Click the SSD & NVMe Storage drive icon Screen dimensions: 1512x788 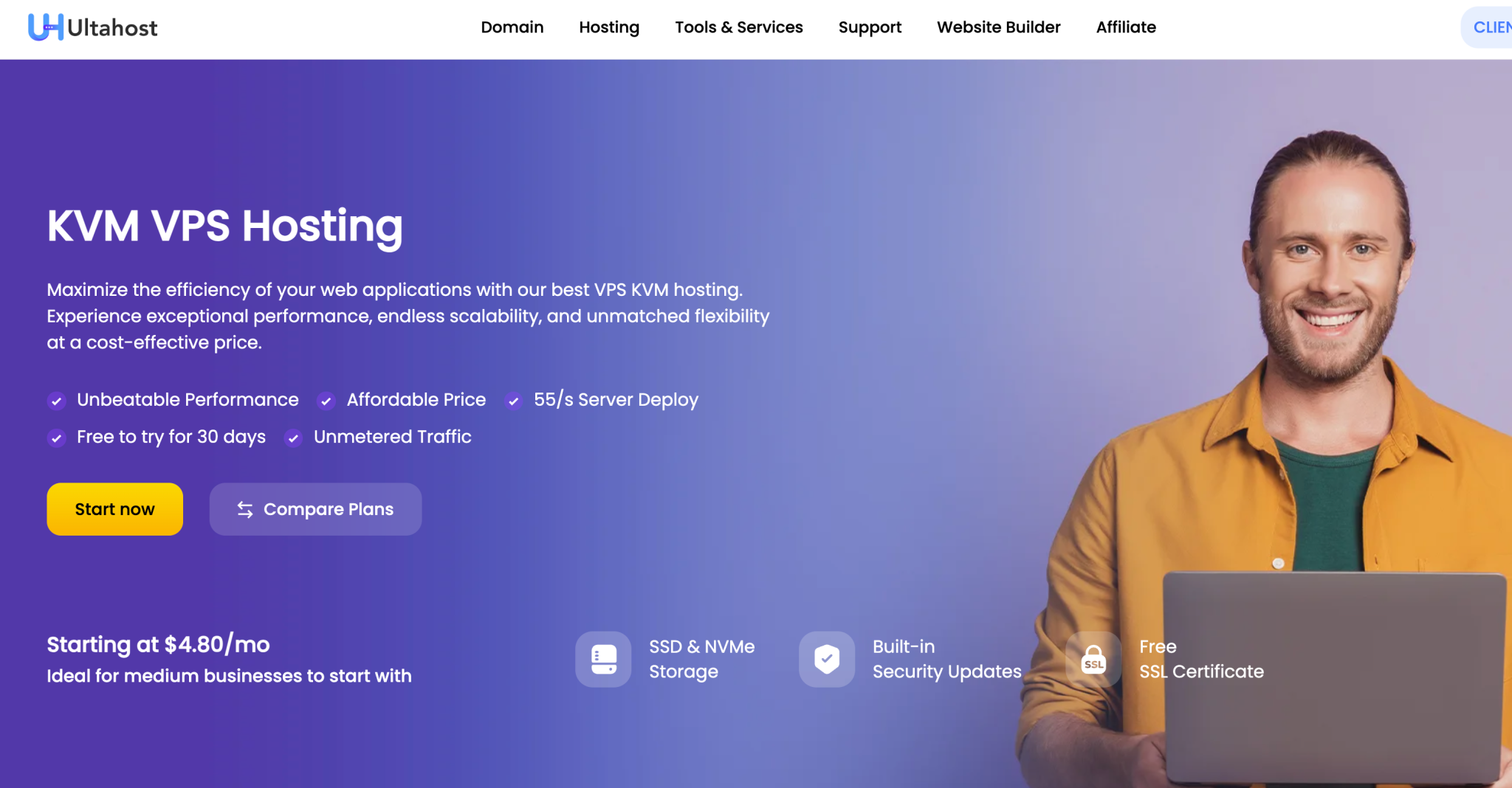click(x=602, y=659)
